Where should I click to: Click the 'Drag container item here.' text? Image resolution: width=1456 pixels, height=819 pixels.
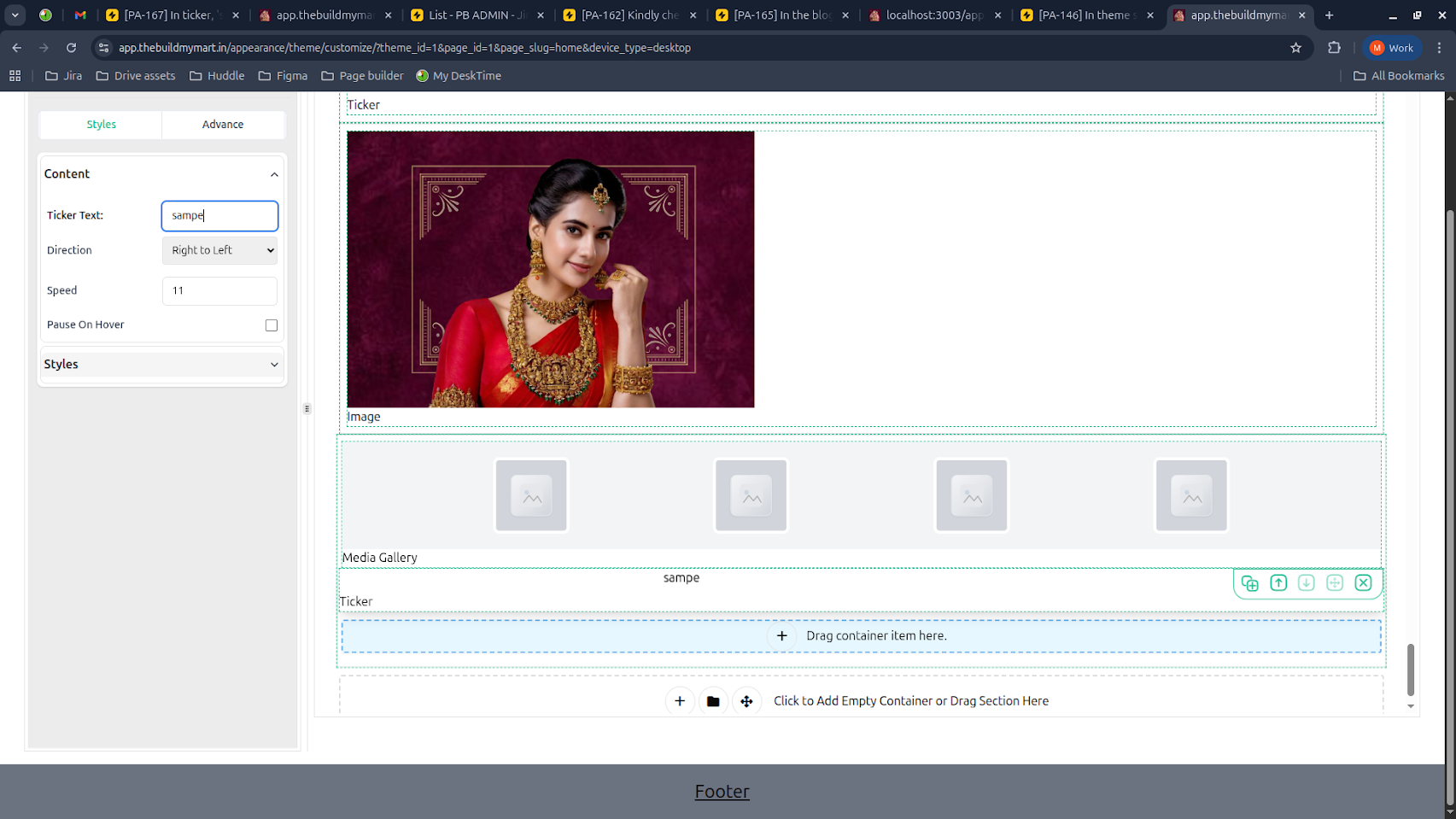[877, 636]
